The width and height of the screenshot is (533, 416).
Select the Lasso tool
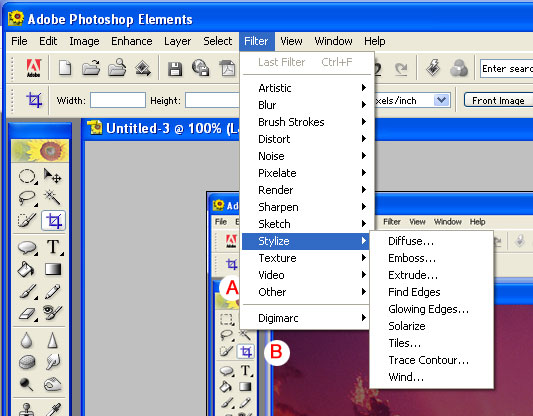point(27,198)
